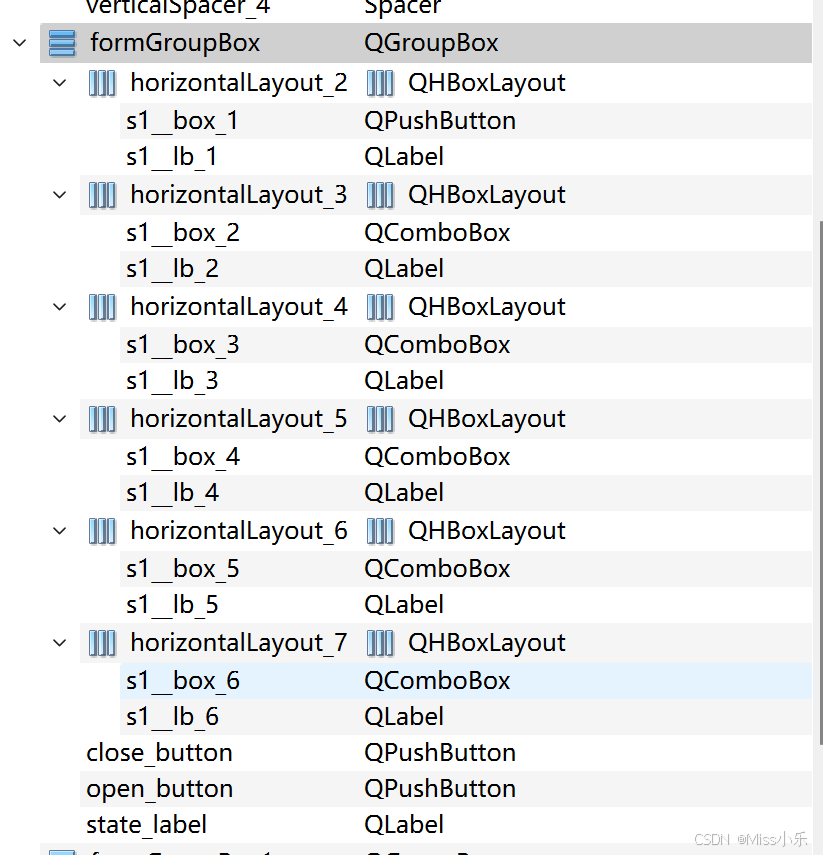Collapse the formGroupBox tree node

[x=18, y=42]
